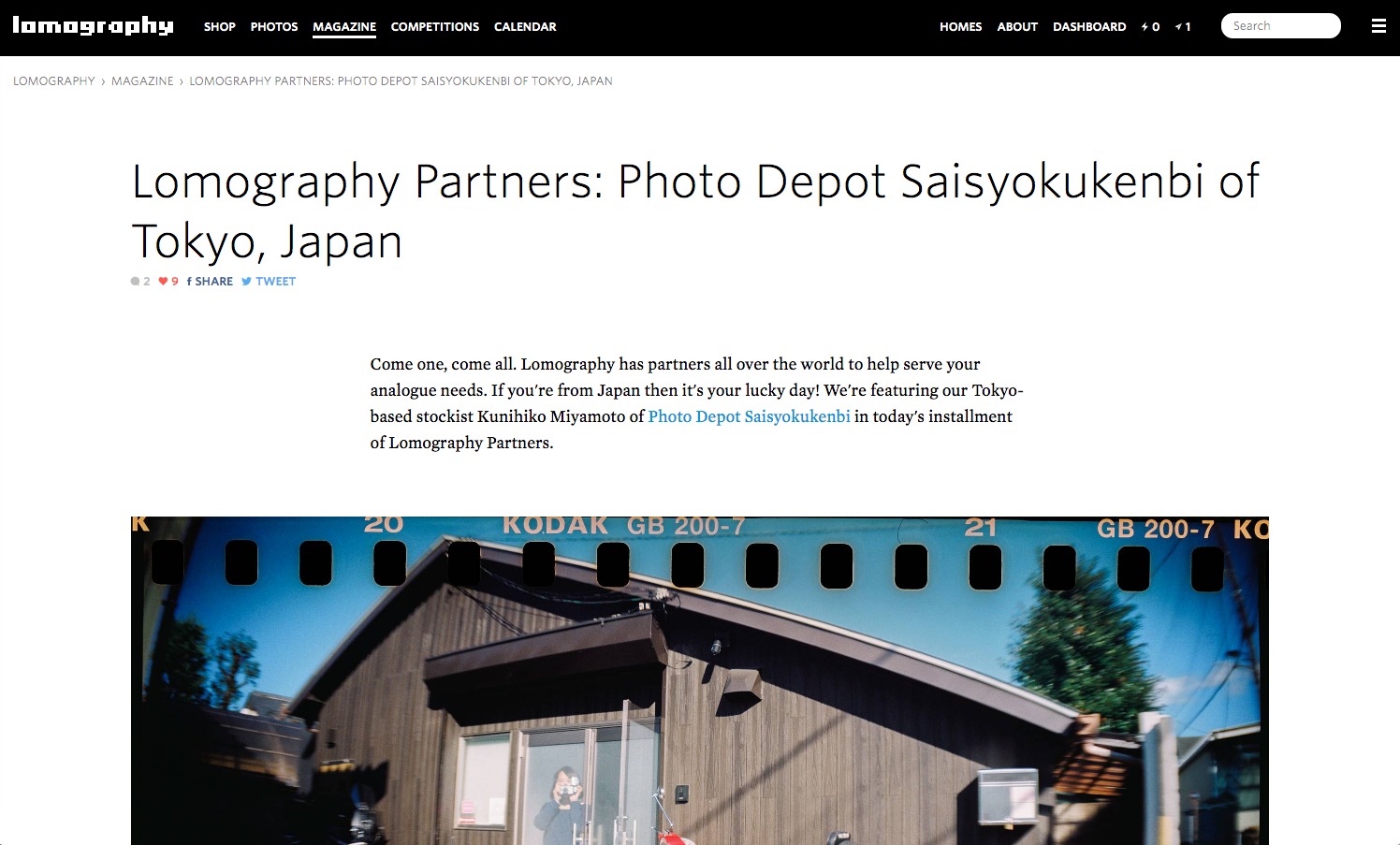The image size is (1400, 845).
Task: Open the lightning bolt notifications counter
Action: click(1150, 27)
